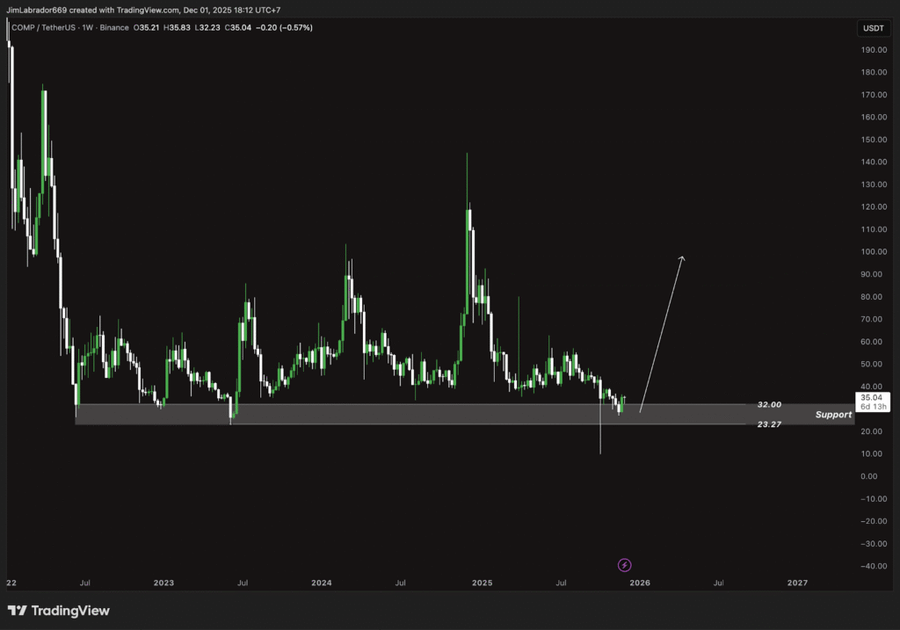Click the 32.00 support zone boundary label

pos(769,404)
